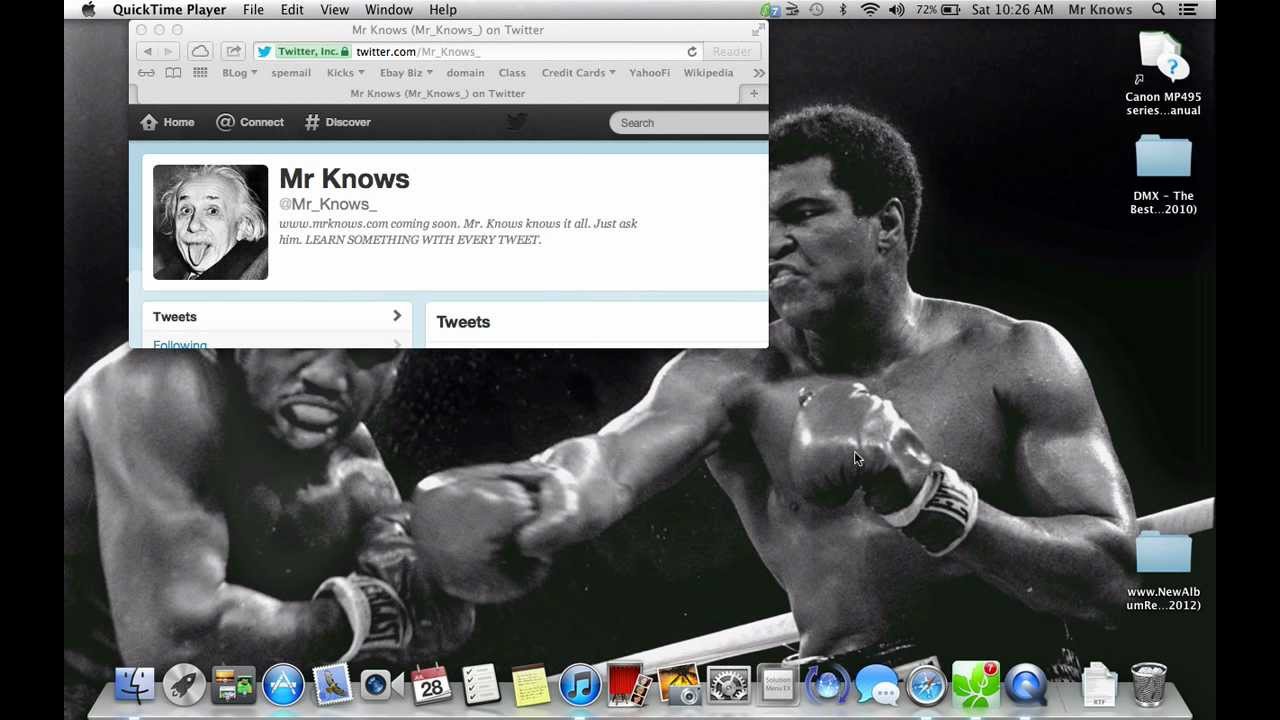Show more bookmarks with double chevron
Screen dimensions: 1280x720
tap(759, 73)
